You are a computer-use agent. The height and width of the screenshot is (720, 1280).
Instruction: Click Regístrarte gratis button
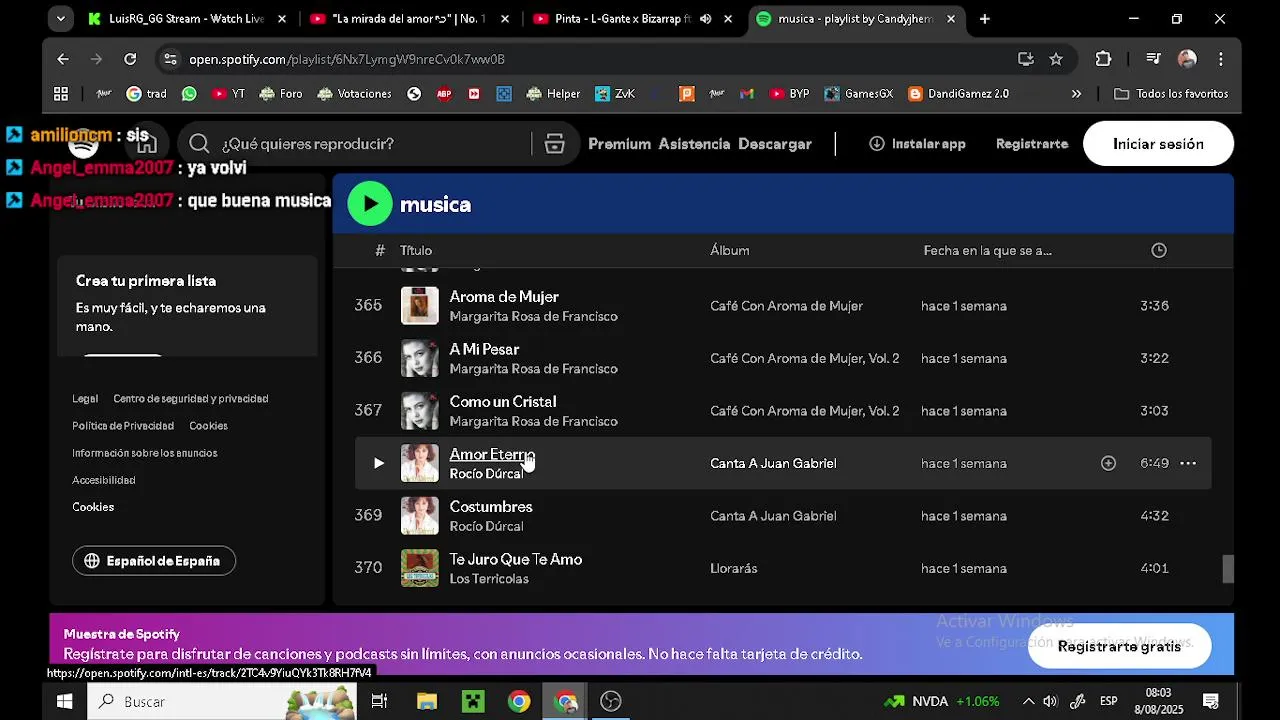coord(1119,647)
